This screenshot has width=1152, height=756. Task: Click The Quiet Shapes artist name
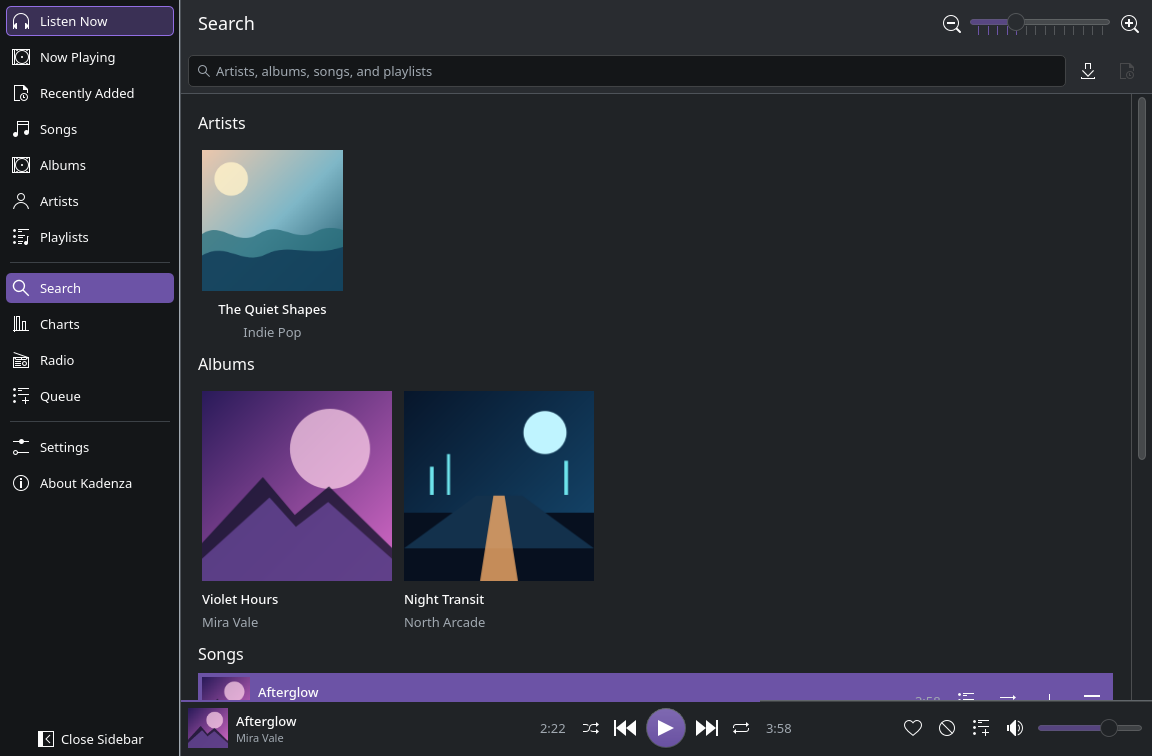(x=273, y=309)
